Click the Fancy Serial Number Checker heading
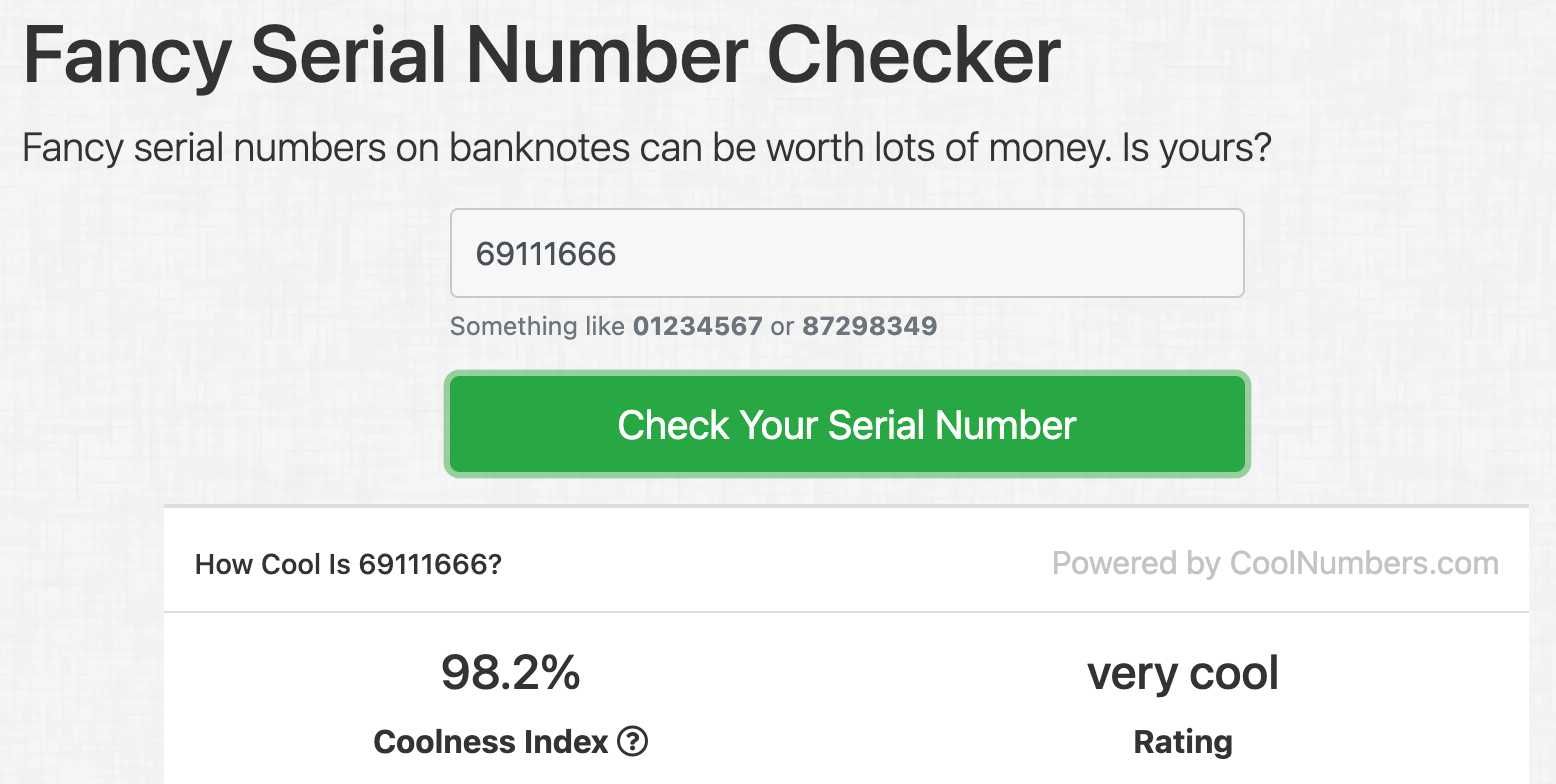1556x784 pixels. pos(541,55)
